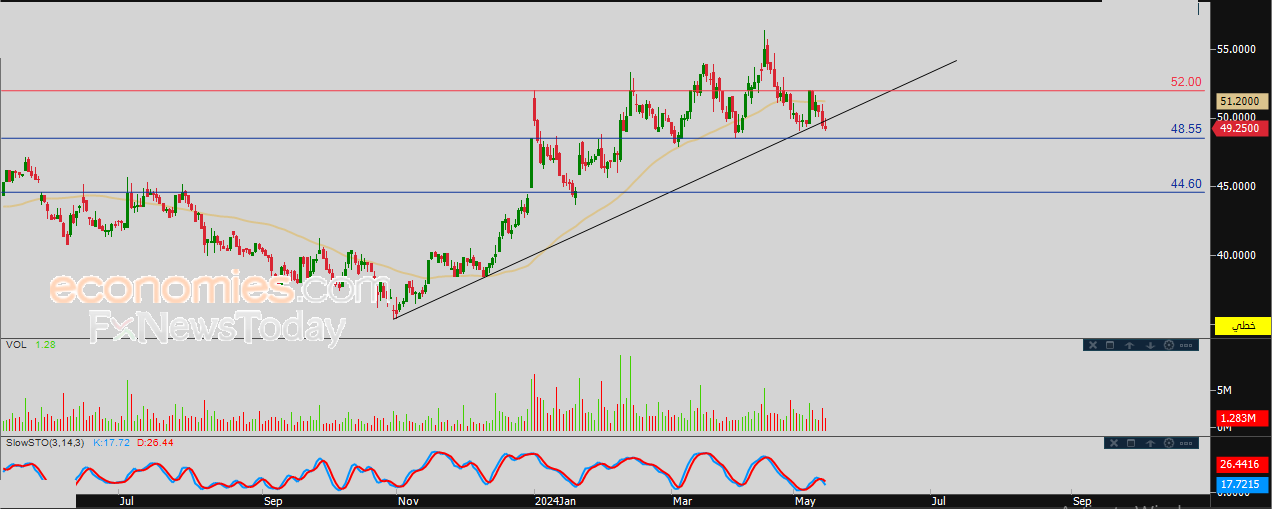
Task: Click the 1.28 volume value
Action: [45, 345]
